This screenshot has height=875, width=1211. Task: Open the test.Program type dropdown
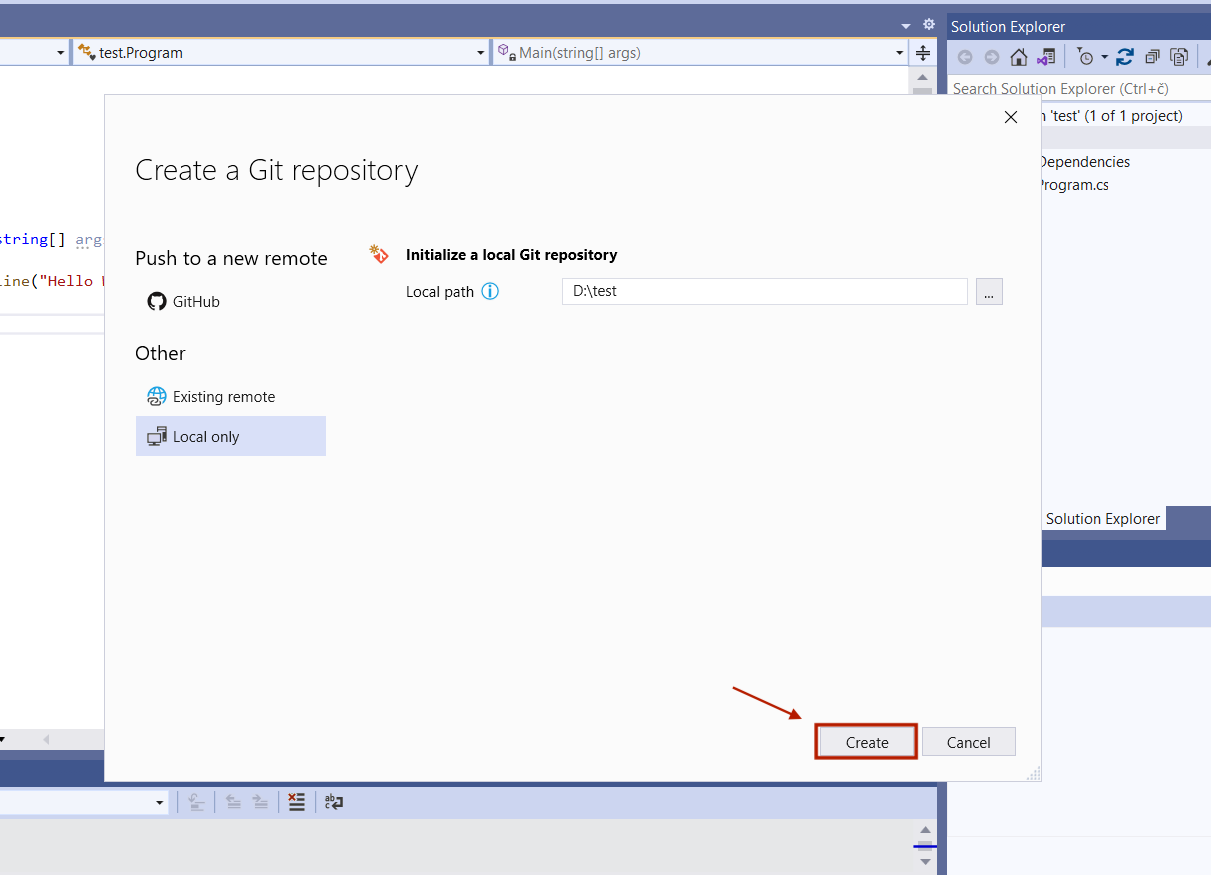coord(480,53)
